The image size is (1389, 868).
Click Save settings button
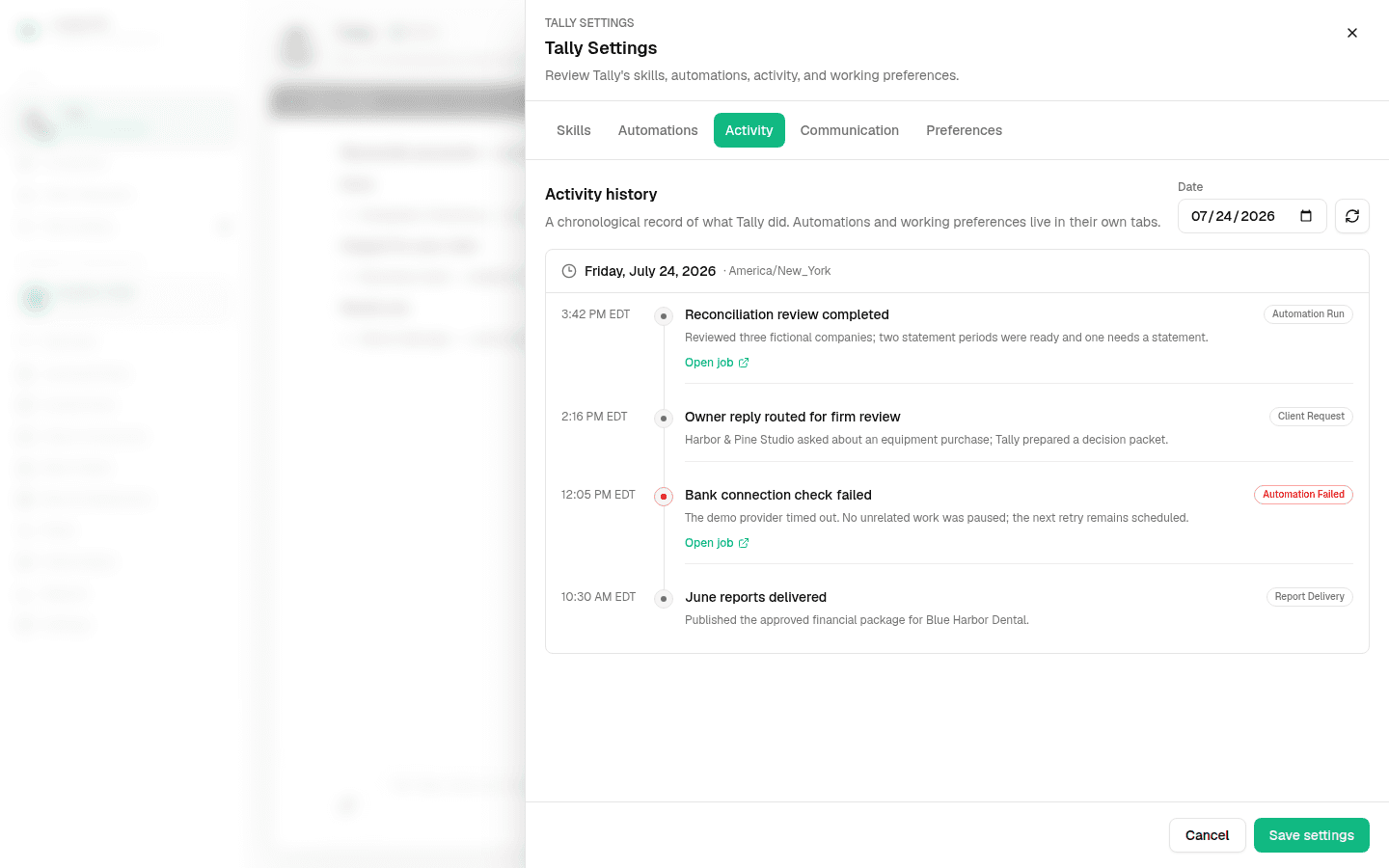tap(1312, 835)
